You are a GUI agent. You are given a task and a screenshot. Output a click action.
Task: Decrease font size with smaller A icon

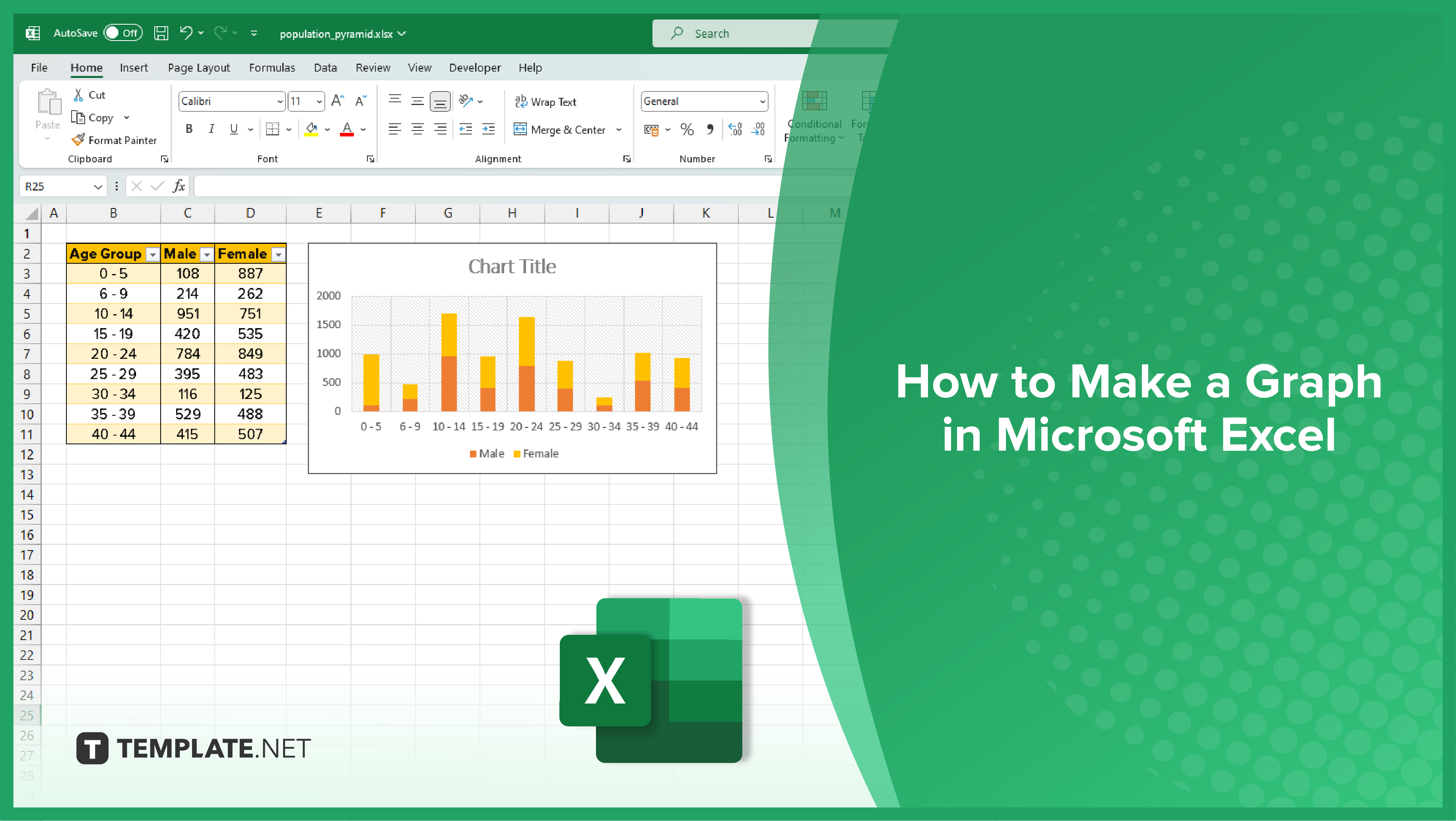tap(361, 101)
